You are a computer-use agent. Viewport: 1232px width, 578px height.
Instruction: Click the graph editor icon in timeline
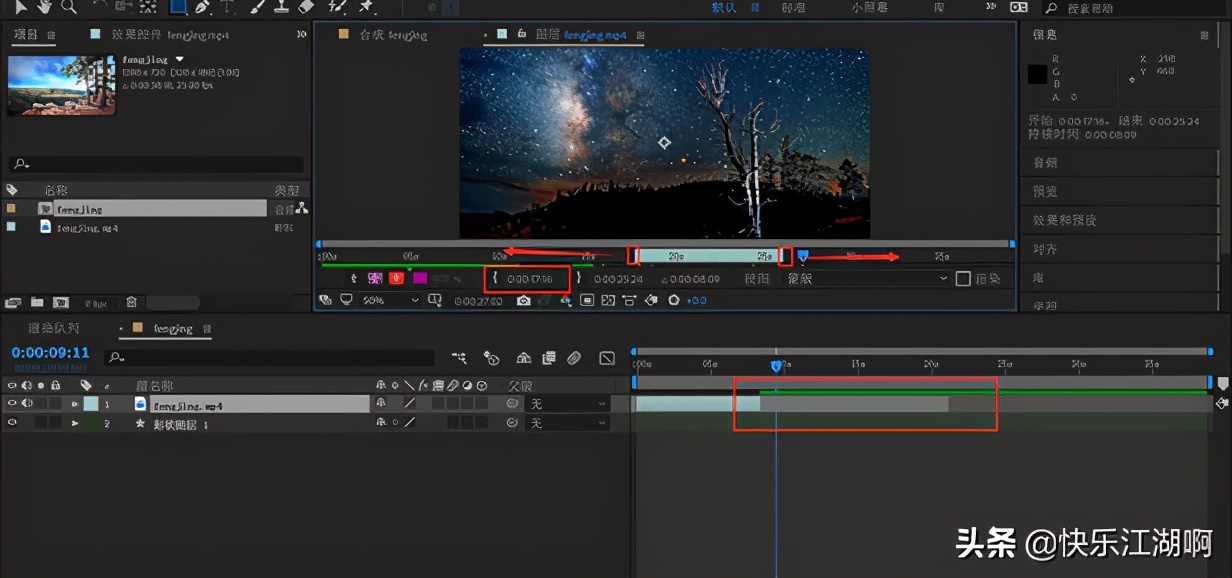coord(607,357)
